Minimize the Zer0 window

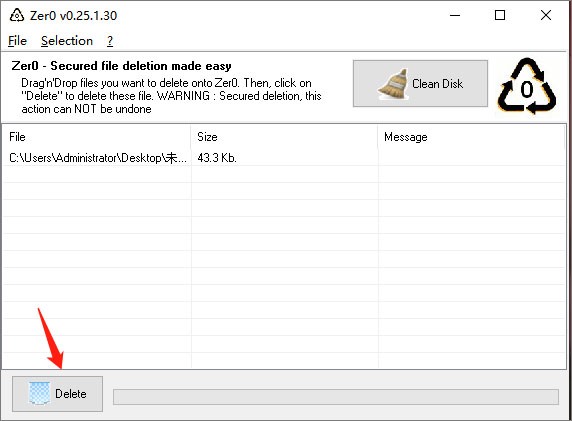[x=455, y=15]
